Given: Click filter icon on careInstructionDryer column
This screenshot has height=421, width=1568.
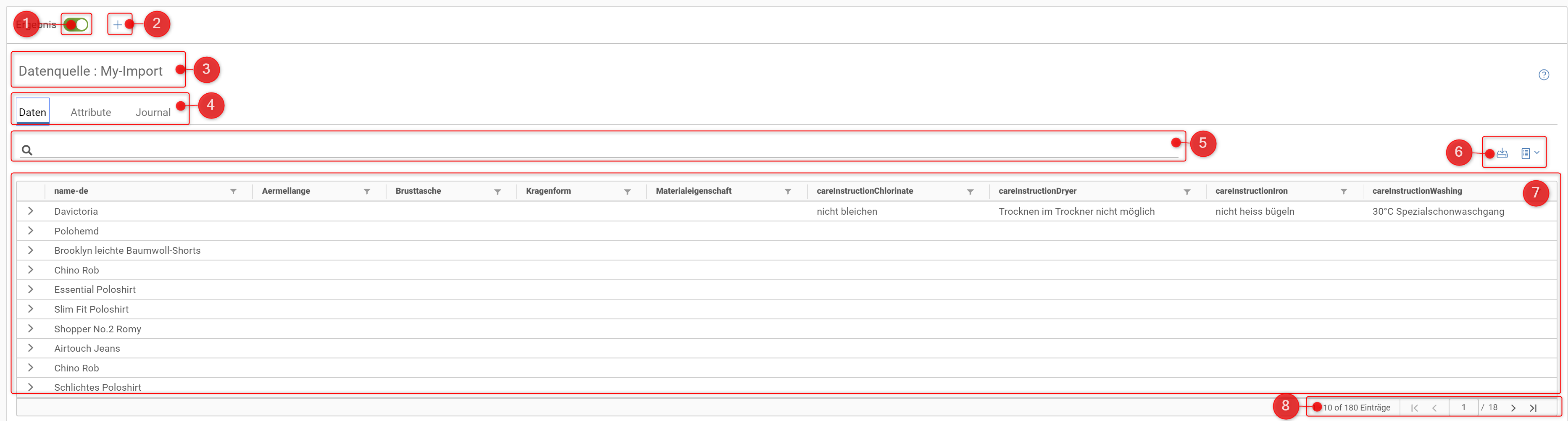Looking at the screenshot, I should pos(1187,192).
